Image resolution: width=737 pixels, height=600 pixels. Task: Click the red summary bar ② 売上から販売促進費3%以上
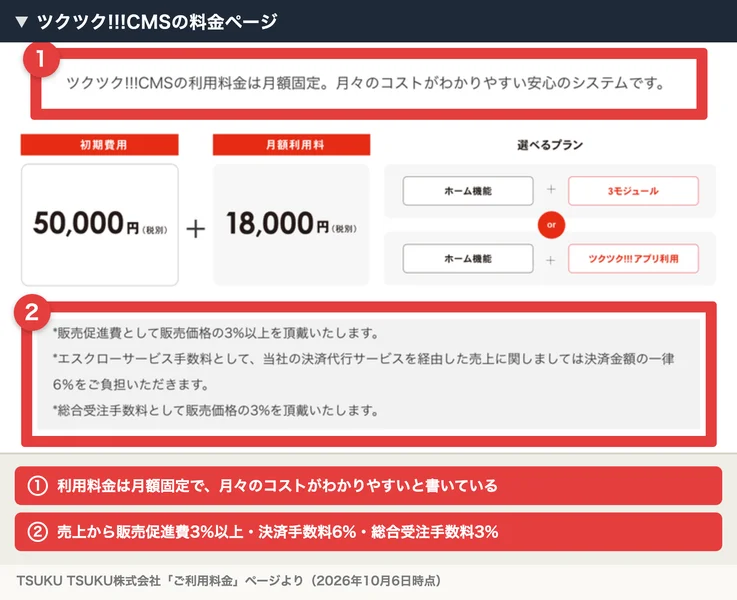tap(368, 532)
